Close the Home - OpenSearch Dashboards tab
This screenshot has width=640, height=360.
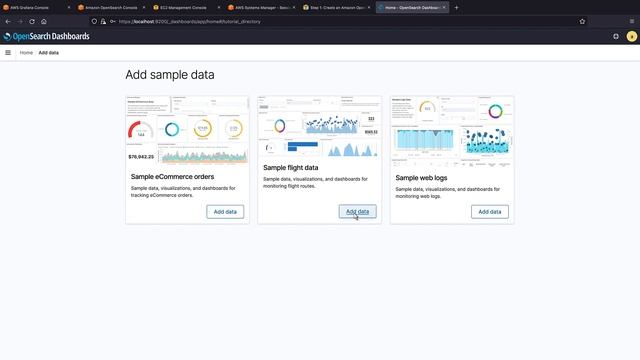444,7
